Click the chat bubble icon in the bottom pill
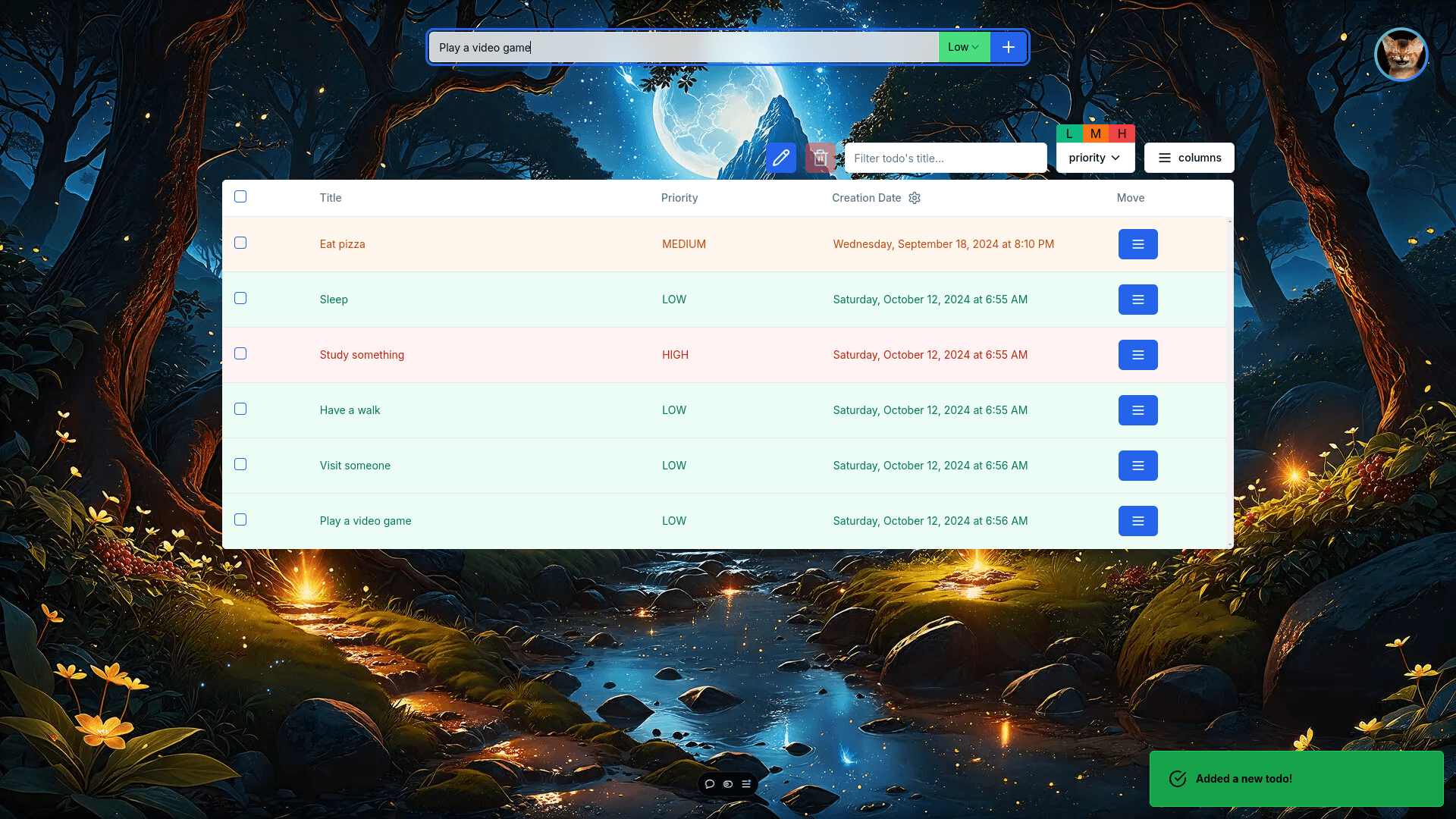Screen dimensions: 1456x819 pos(710,784)
